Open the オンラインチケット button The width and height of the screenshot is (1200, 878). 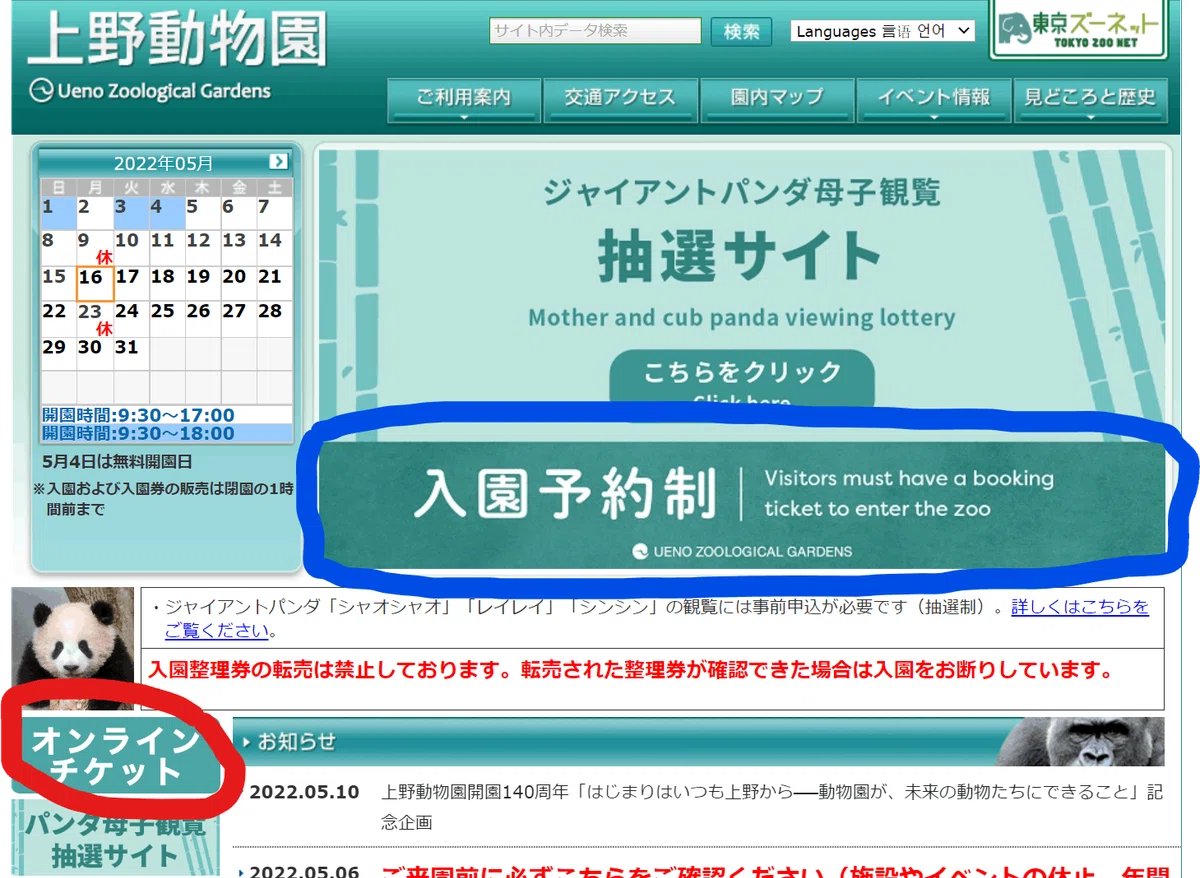pyautogui.click(x=116, y=756)
